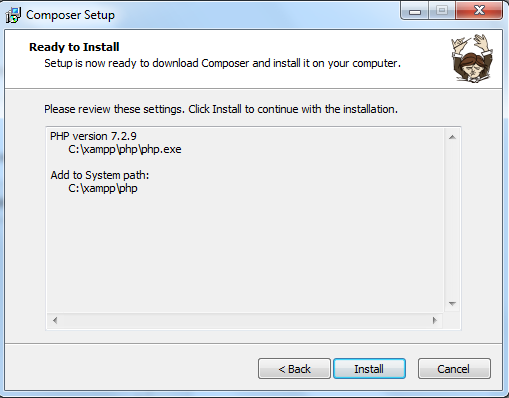509x398 pixels.
Task: Click the 'Please review these settings' instruction text
Action: [x=221, y=109]
